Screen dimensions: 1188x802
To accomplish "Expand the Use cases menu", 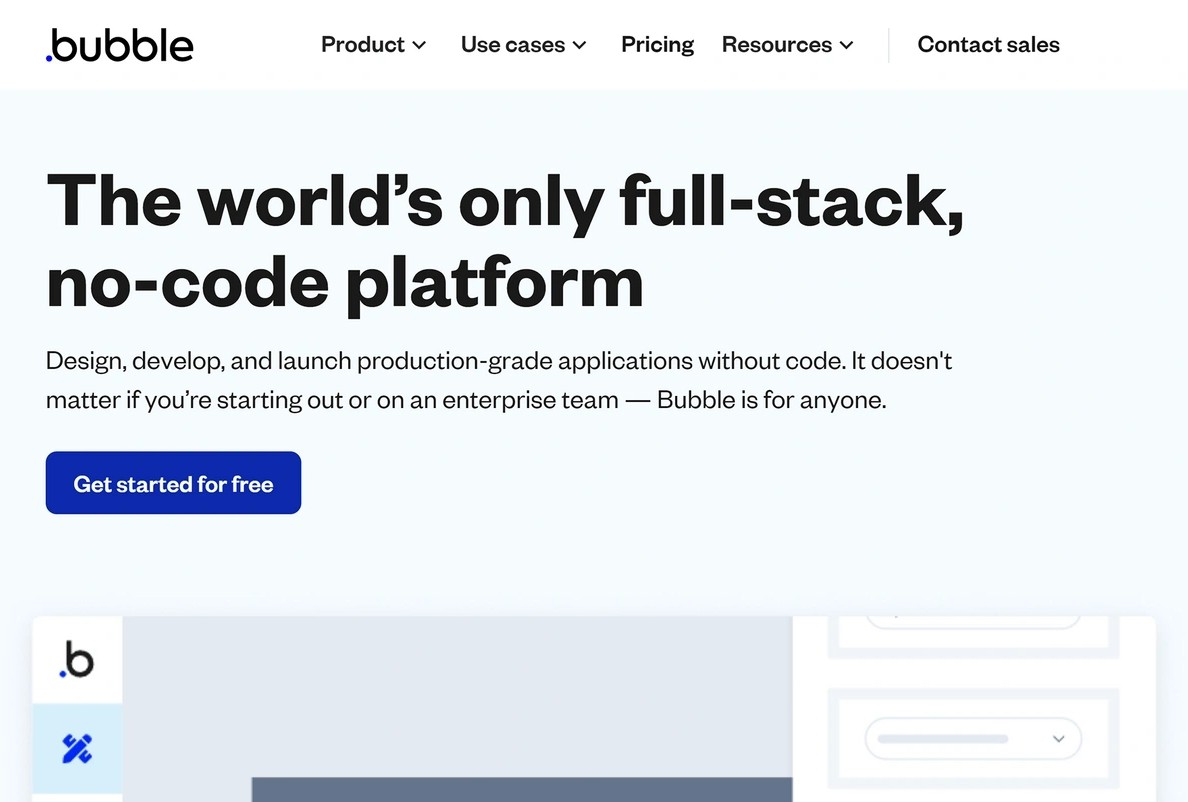I will click(x=524, y=45).
